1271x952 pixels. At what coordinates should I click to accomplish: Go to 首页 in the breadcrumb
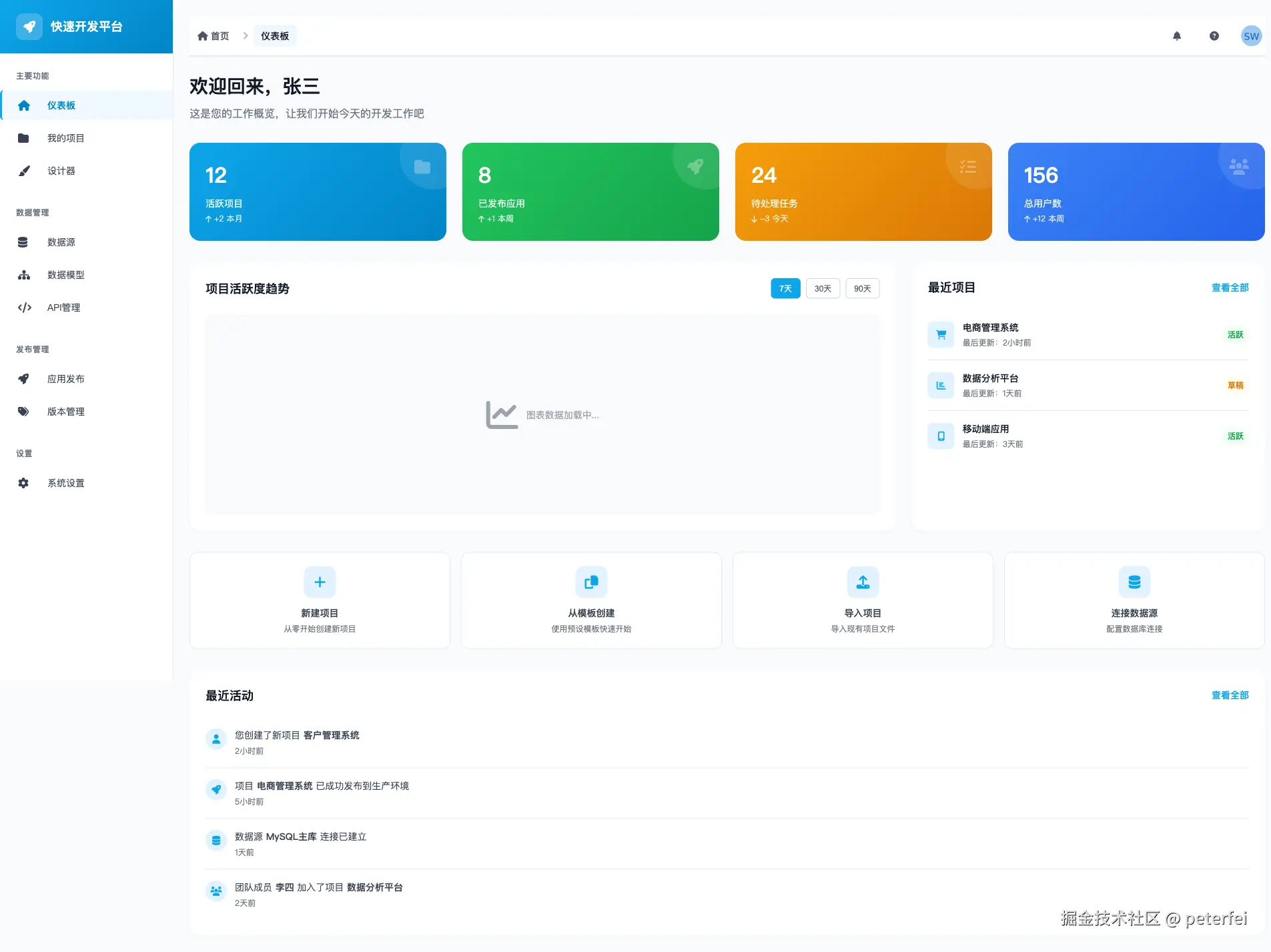[x=214, y=36]
